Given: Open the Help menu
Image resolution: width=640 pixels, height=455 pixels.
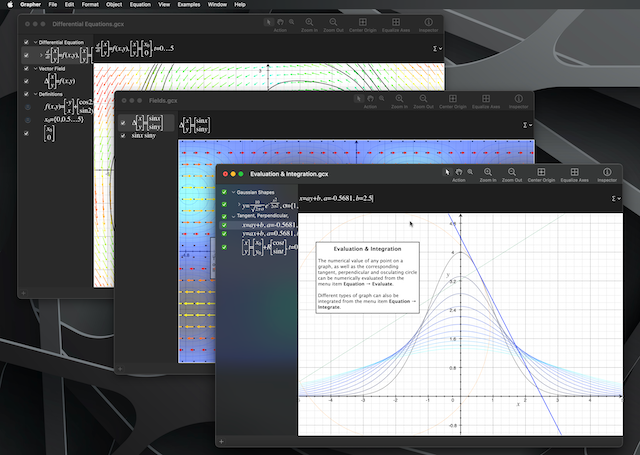Looking at the screenshot, I should tap(240, 4).
